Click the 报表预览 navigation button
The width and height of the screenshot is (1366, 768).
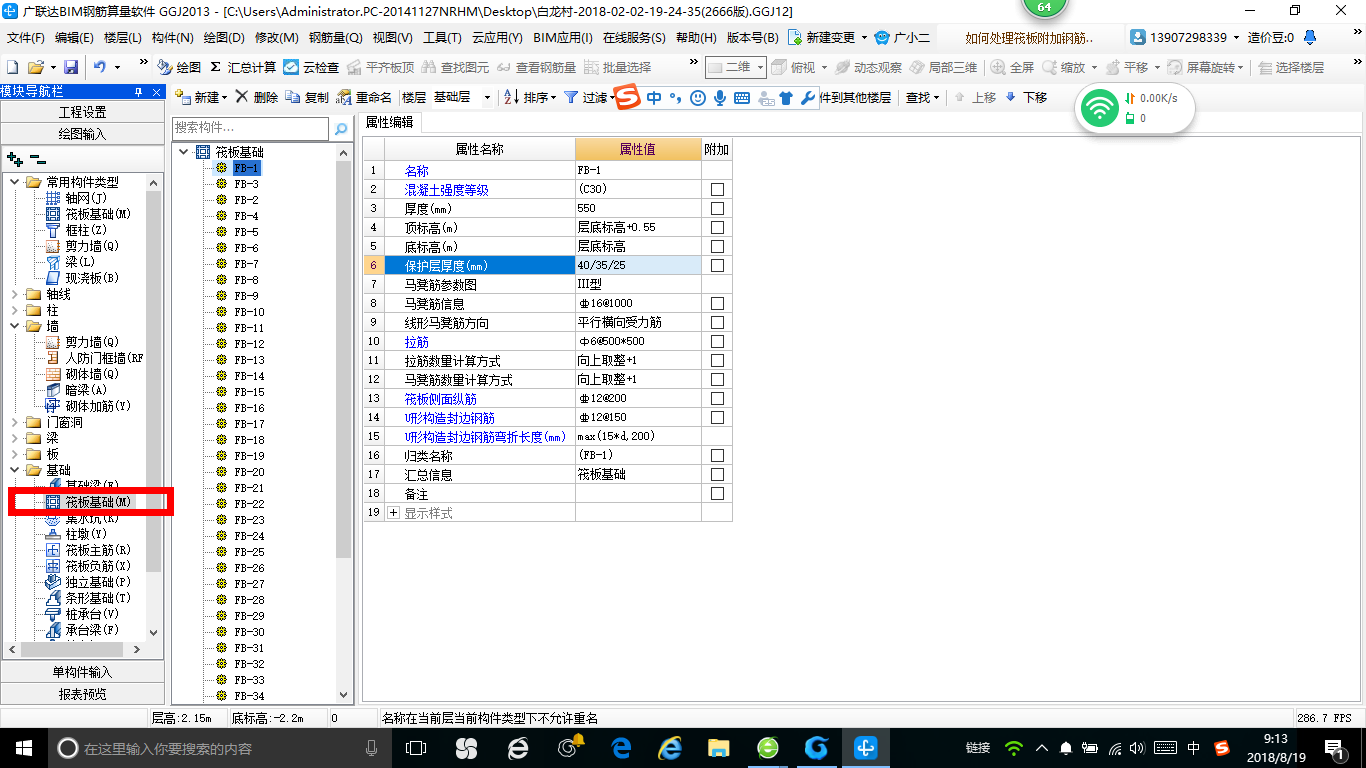[x=82, y=694]
